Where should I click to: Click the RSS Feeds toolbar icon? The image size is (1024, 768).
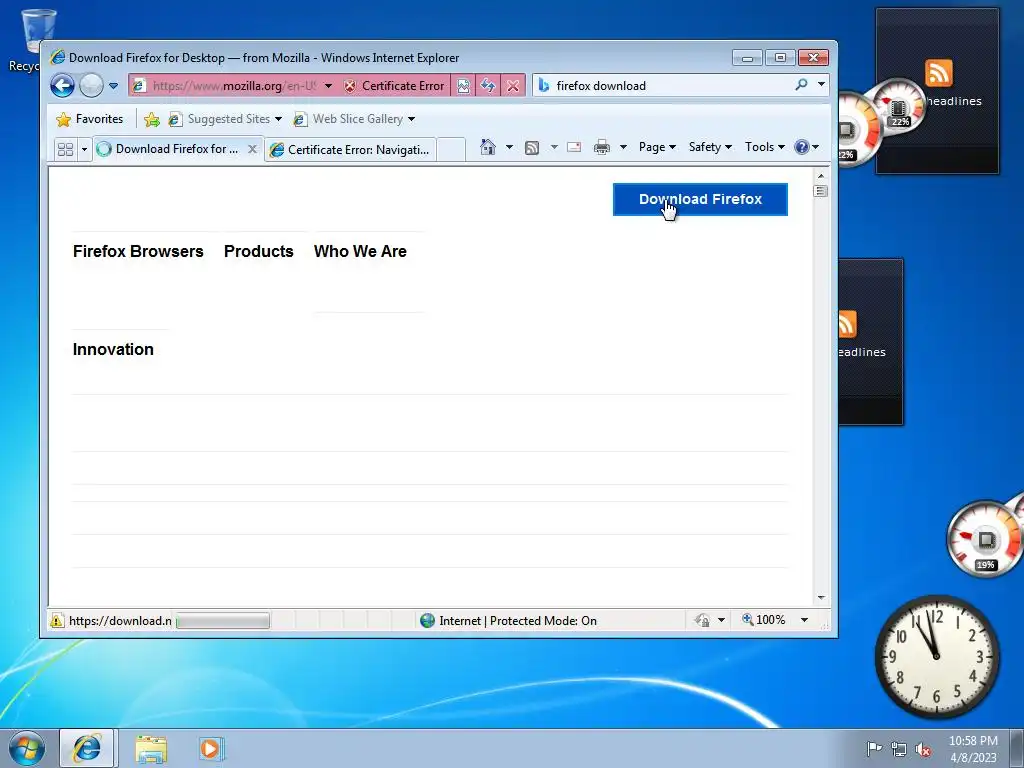[x=532, y=148]
